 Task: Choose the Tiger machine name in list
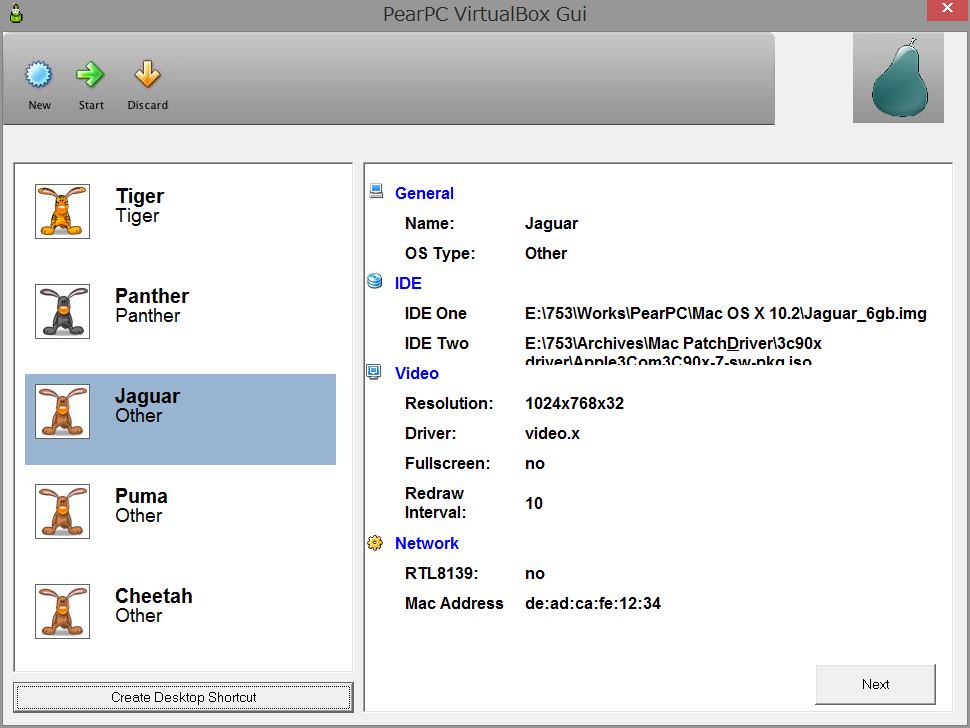coord(140,196)
